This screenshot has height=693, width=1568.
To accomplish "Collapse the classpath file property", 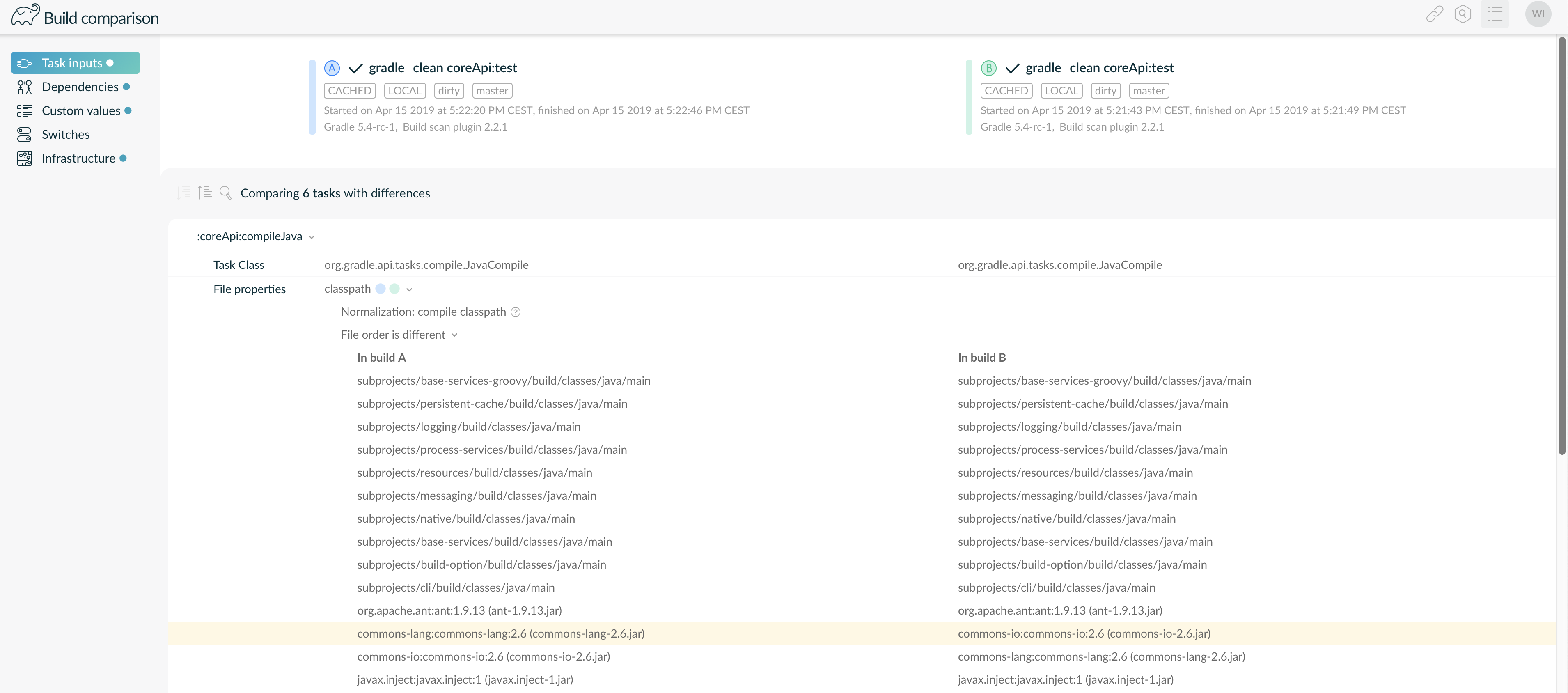I will (409, 289).
